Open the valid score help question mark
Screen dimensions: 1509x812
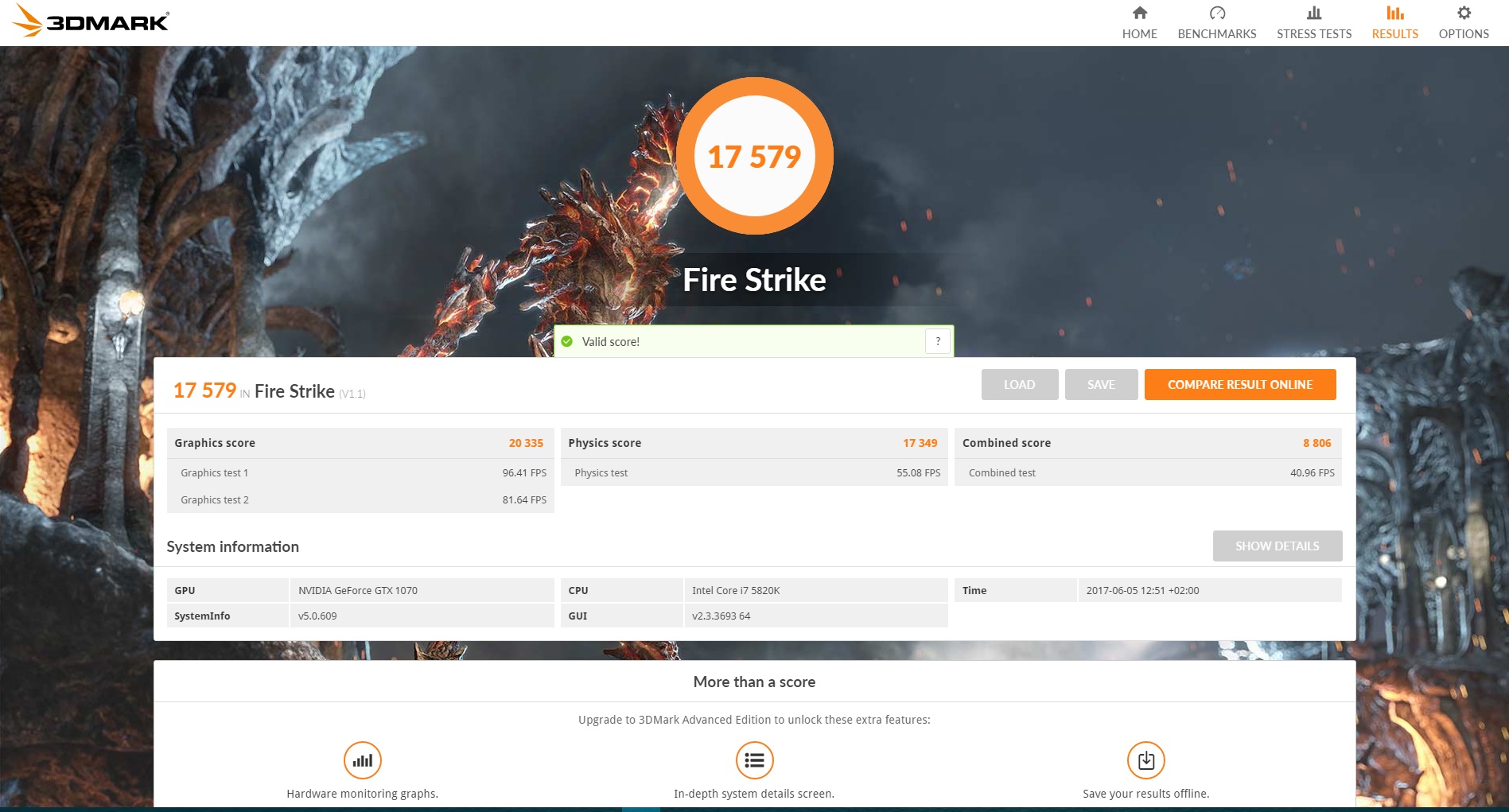click(938, 341)
